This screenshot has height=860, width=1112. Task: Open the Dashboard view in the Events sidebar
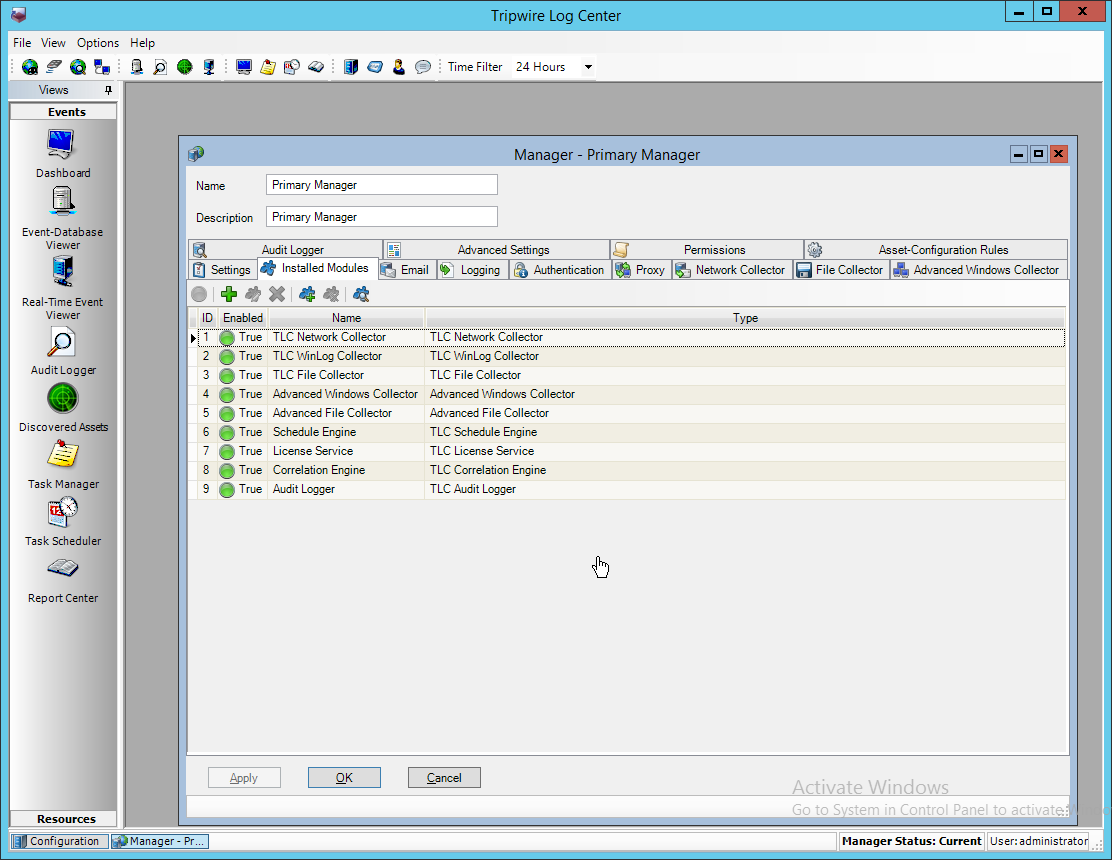(x=62, y=154)
